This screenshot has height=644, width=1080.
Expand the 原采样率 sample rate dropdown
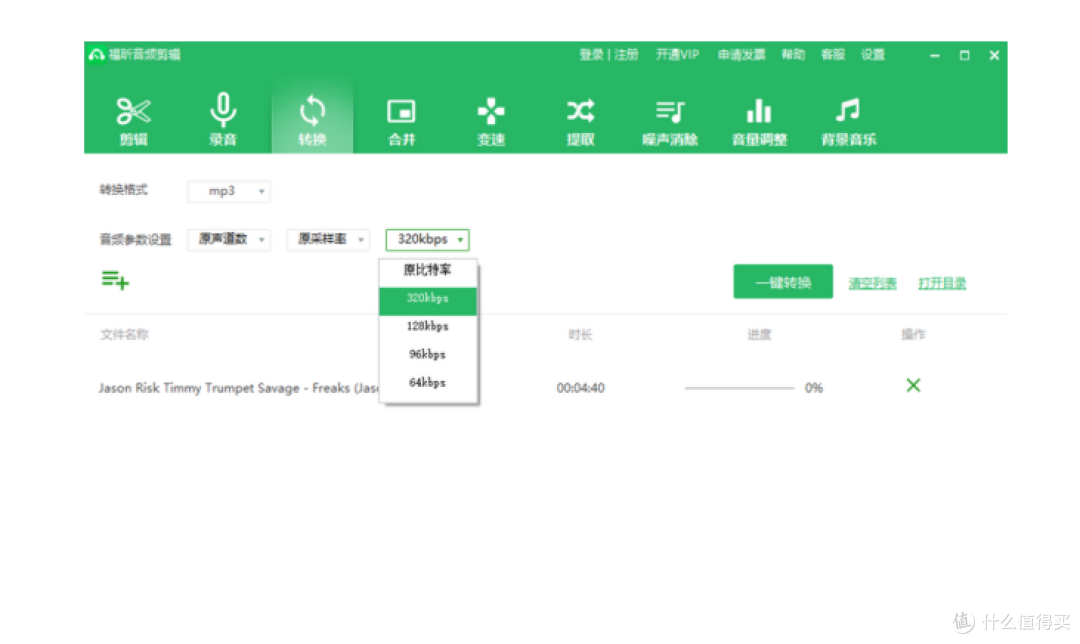tap(329, 239)
